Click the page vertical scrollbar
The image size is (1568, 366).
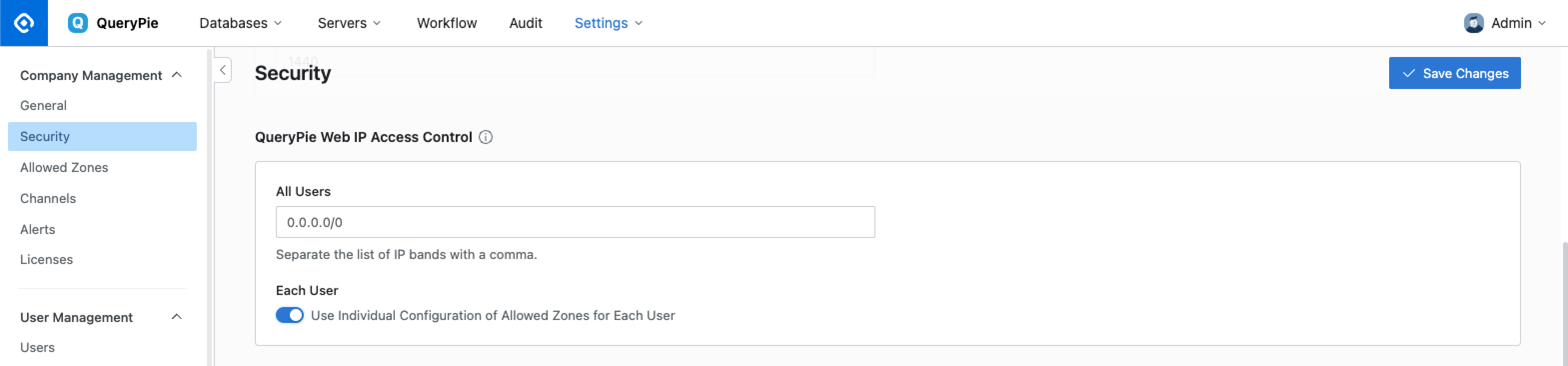[x=1565, y=304]
